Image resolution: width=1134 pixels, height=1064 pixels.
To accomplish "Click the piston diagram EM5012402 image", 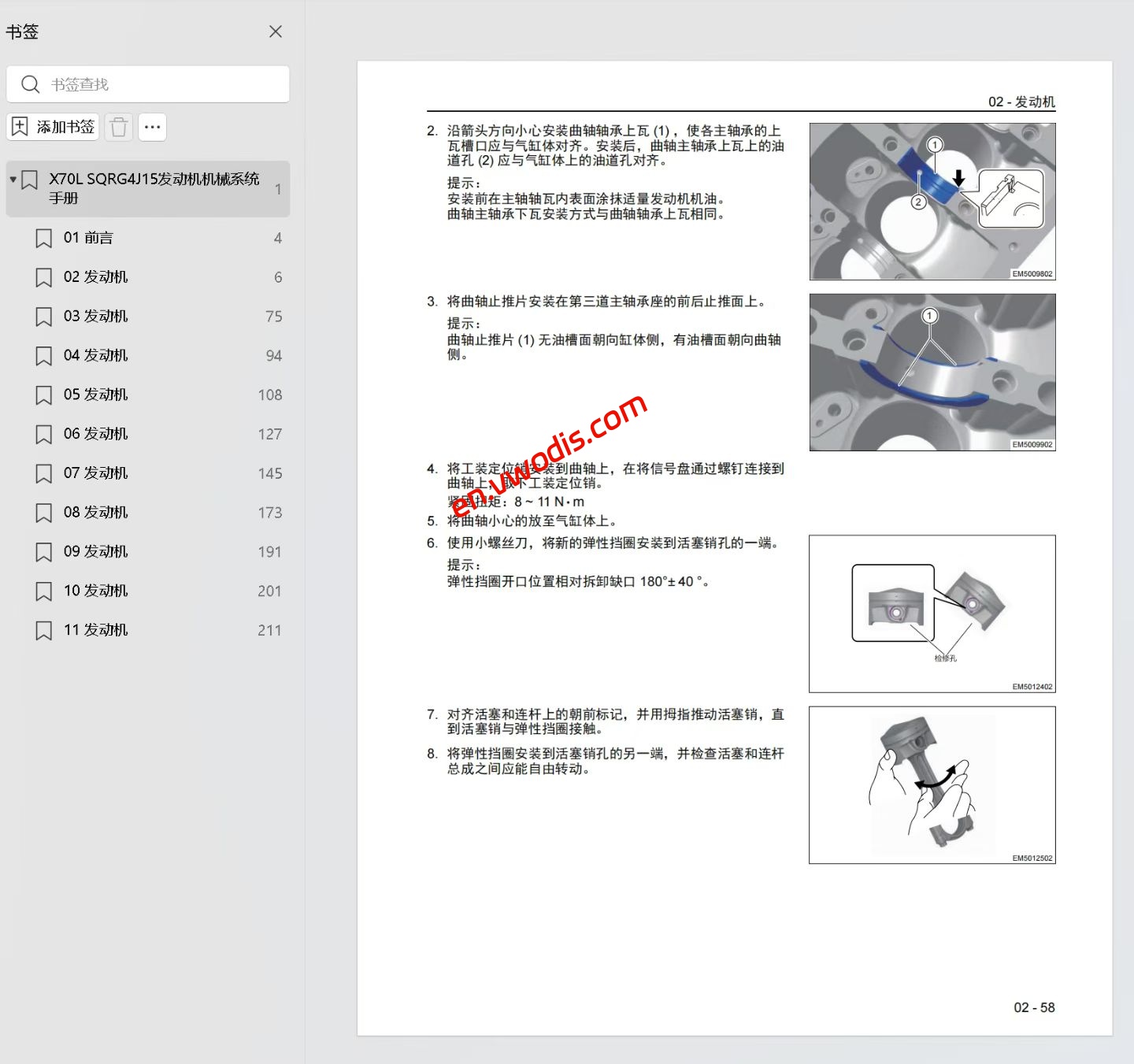I will (932, 613).
